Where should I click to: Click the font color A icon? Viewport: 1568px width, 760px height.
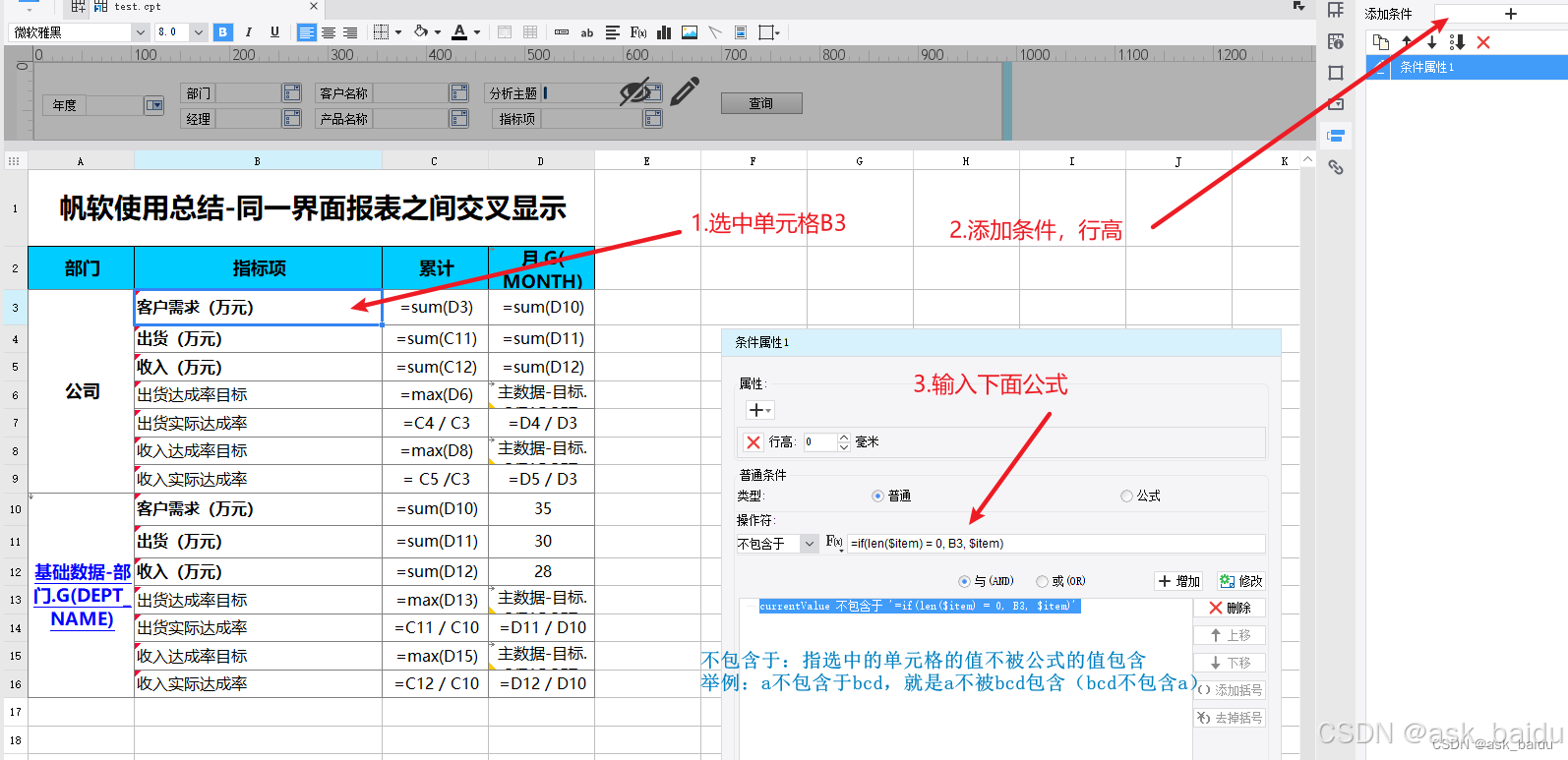459,32
